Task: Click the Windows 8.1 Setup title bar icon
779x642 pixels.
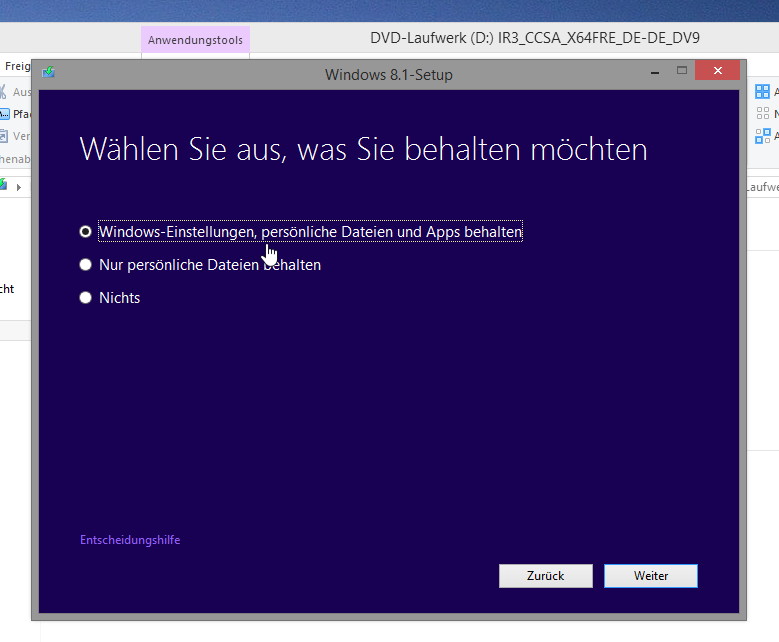Action: [x=49, y=73]
